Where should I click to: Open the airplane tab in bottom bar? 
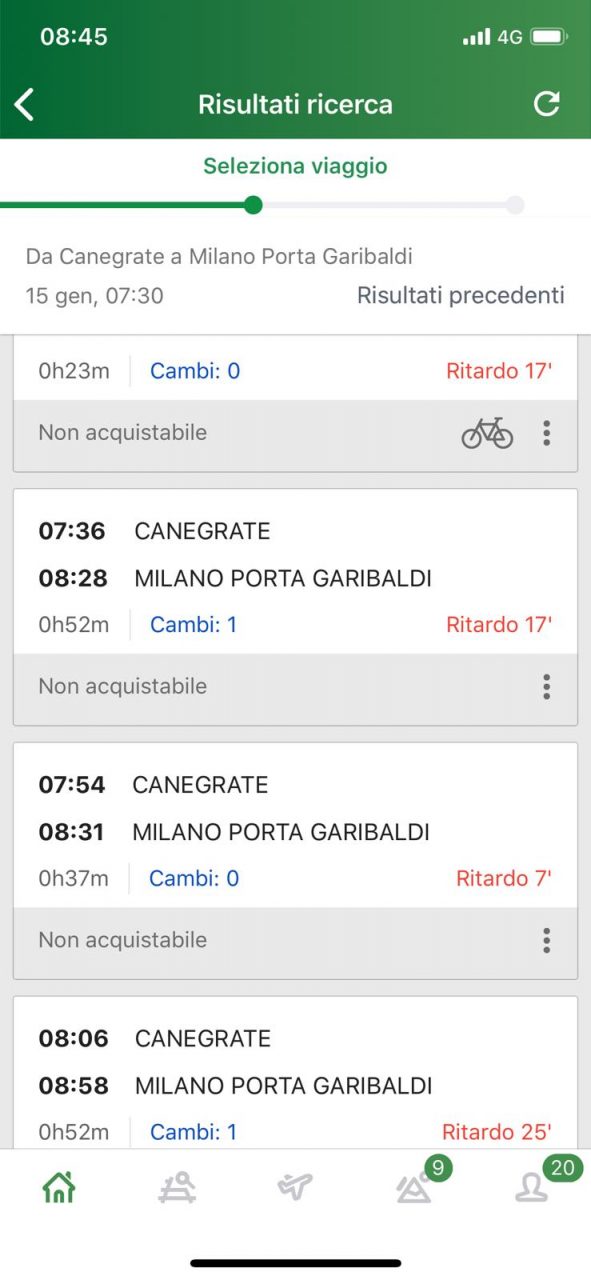(x=295, y=1187)
